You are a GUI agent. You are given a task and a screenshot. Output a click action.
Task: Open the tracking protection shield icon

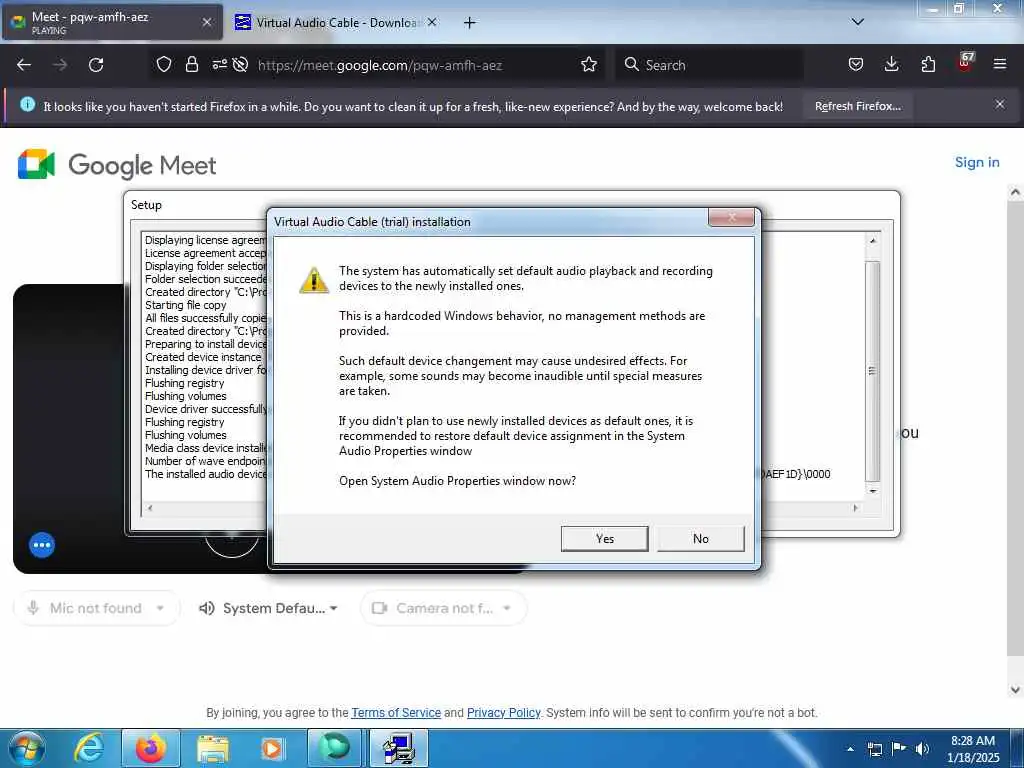(164, 65)
